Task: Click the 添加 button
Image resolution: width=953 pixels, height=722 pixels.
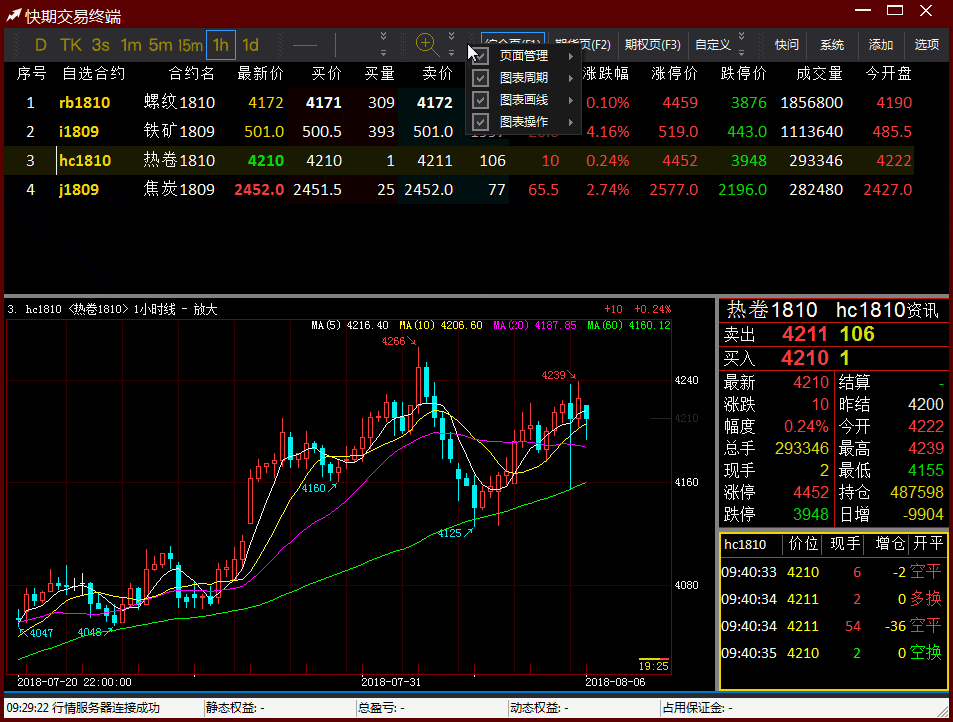Action: [x=881, y=45]
